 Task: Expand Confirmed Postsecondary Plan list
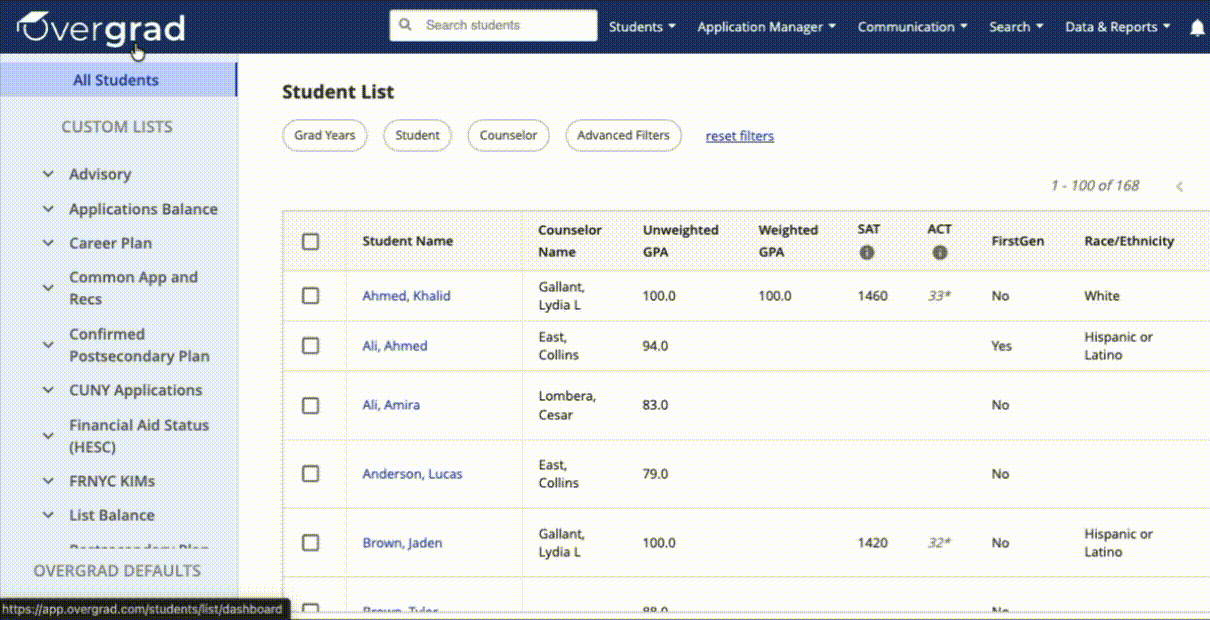click(x=48, y=345)
